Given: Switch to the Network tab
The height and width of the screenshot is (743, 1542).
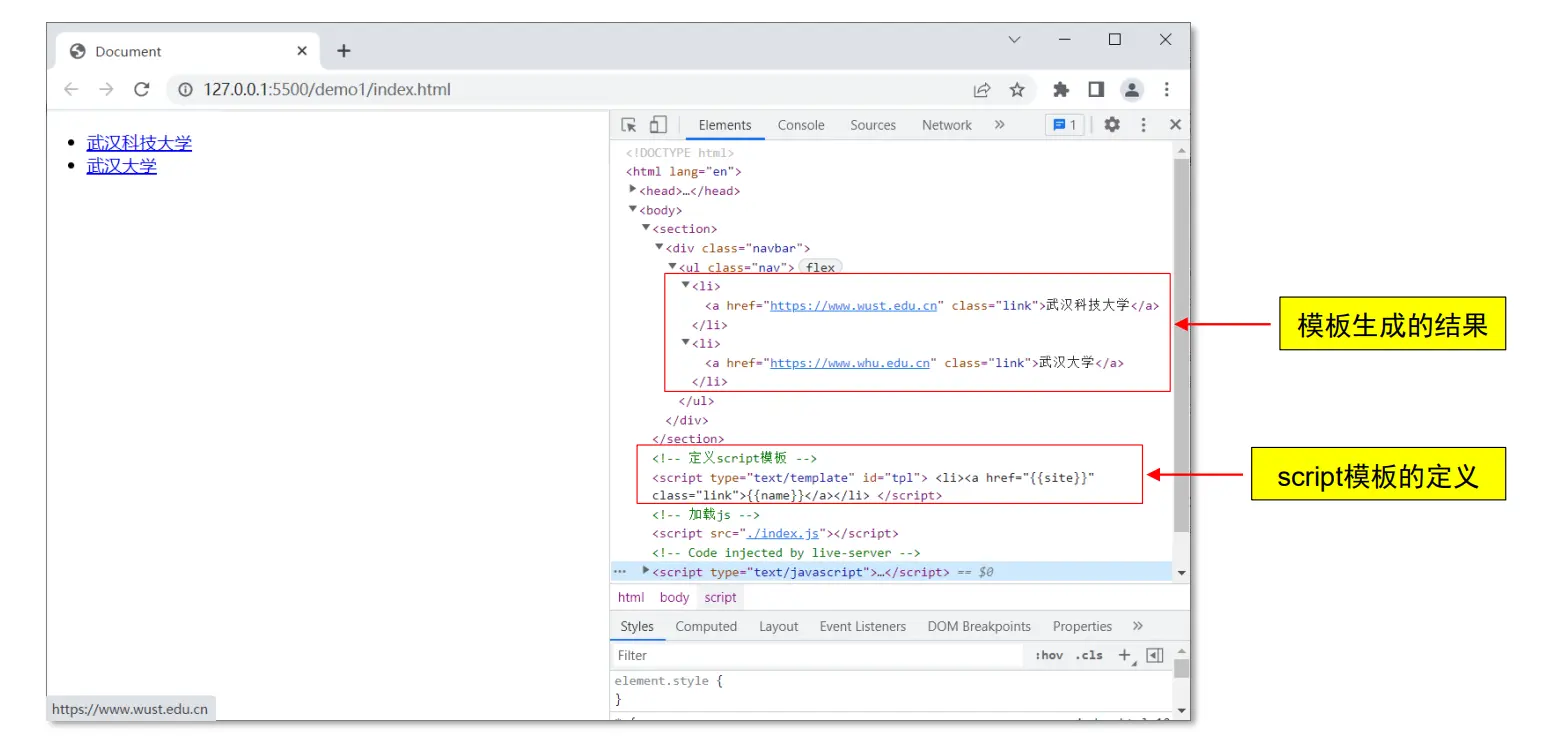Looking at the screenshot, I should (x=947, y=125).
